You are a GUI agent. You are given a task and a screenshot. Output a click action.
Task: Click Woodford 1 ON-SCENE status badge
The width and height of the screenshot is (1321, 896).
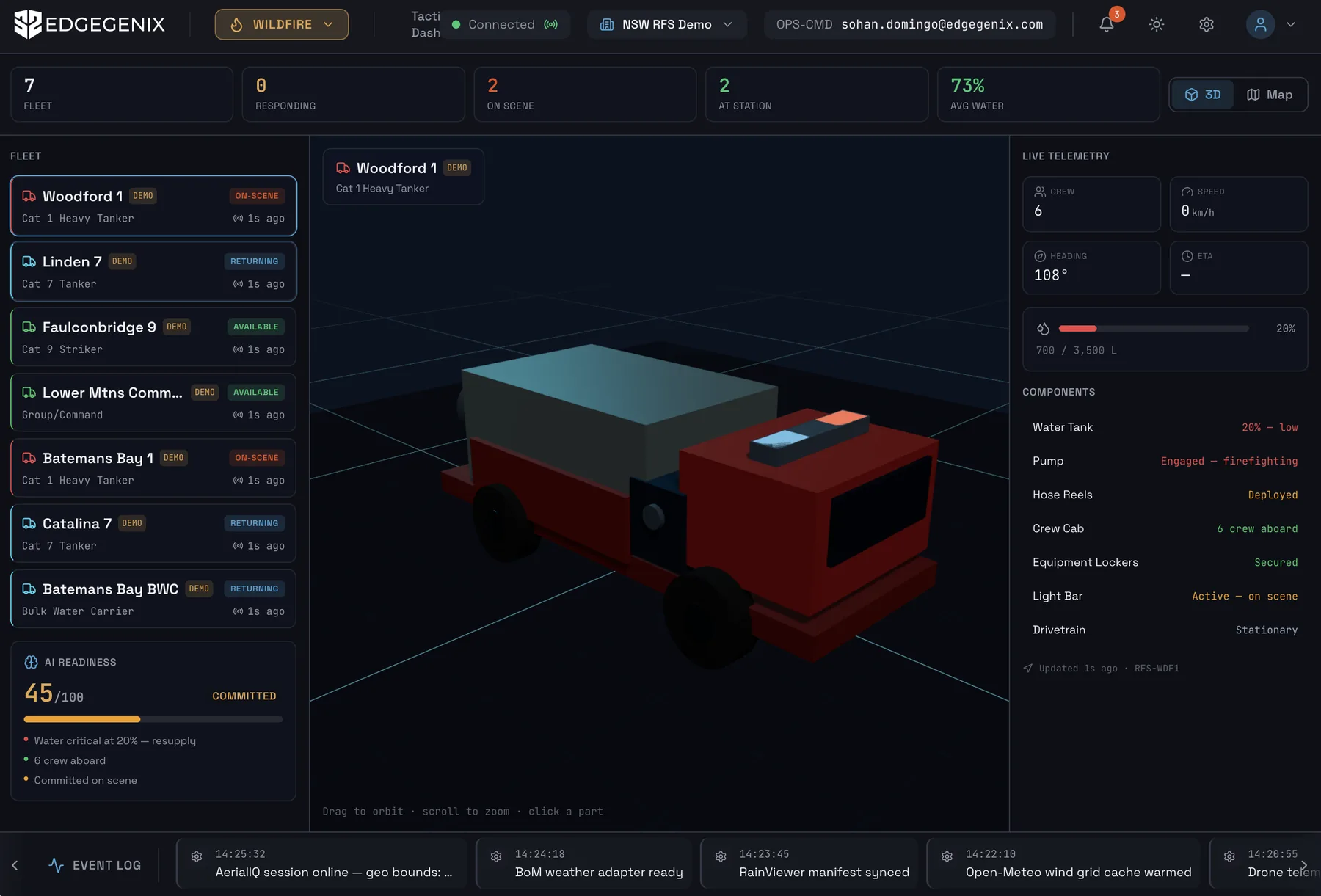pos(257,196)
